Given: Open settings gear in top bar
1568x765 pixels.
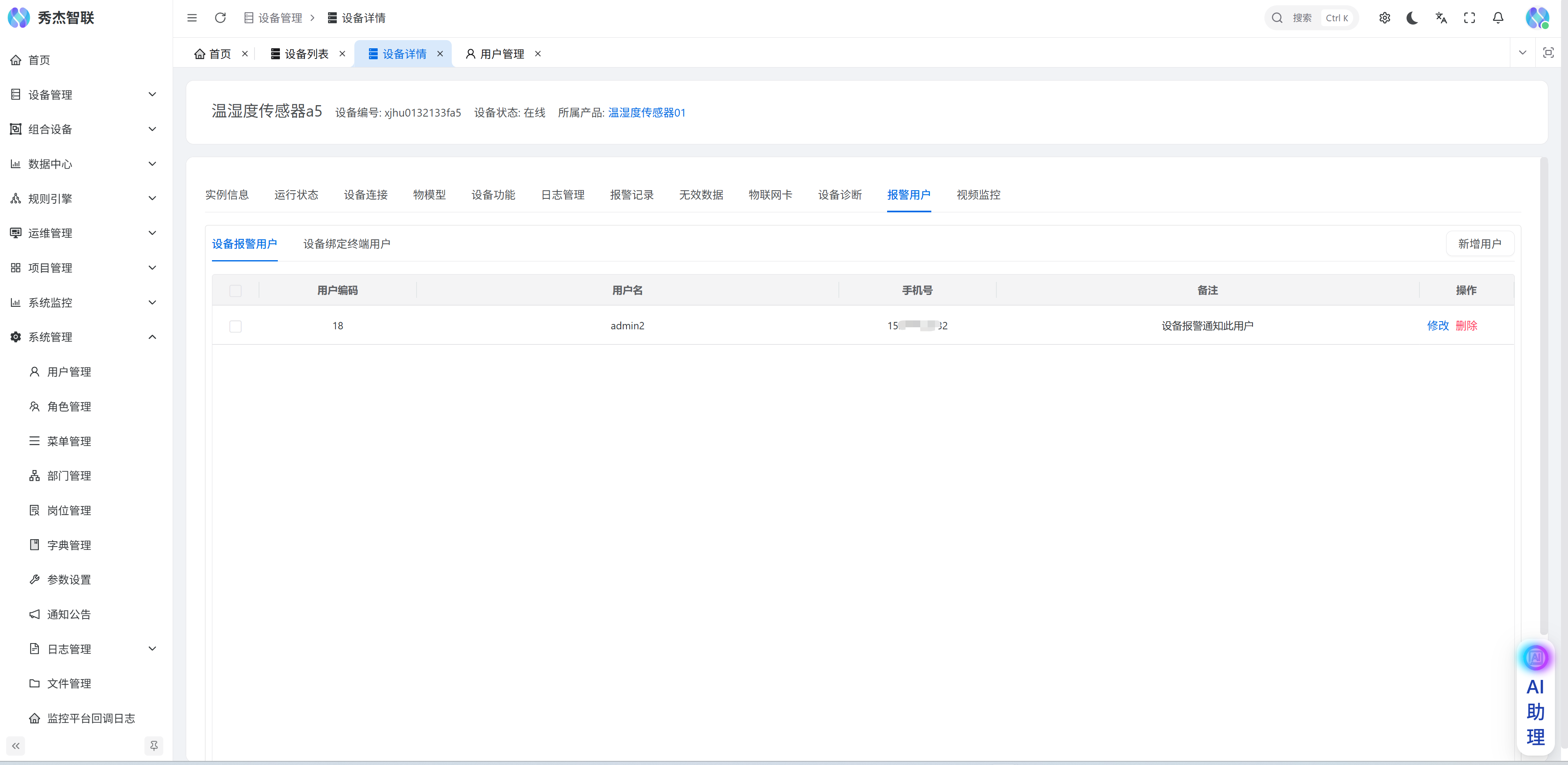Looking at the screenshot, I should click(1384, 18).
